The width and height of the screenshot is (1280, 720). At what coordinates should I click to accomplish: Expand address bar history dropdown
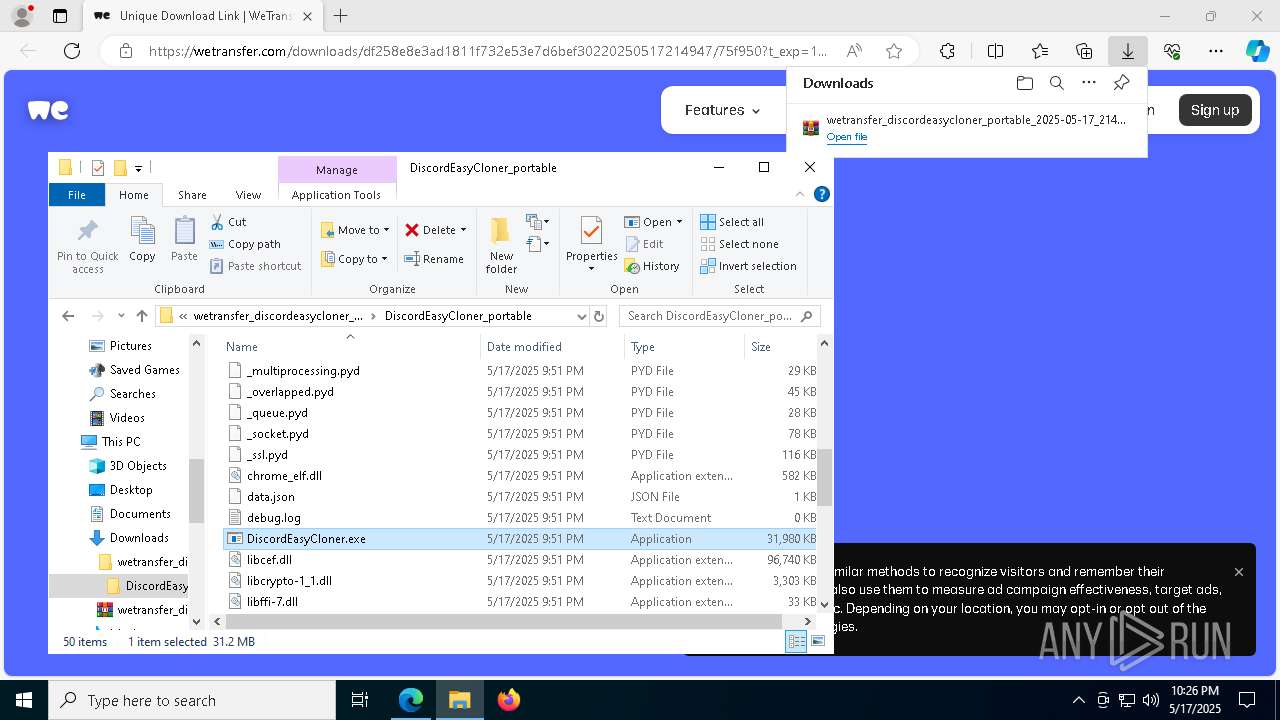581,316
